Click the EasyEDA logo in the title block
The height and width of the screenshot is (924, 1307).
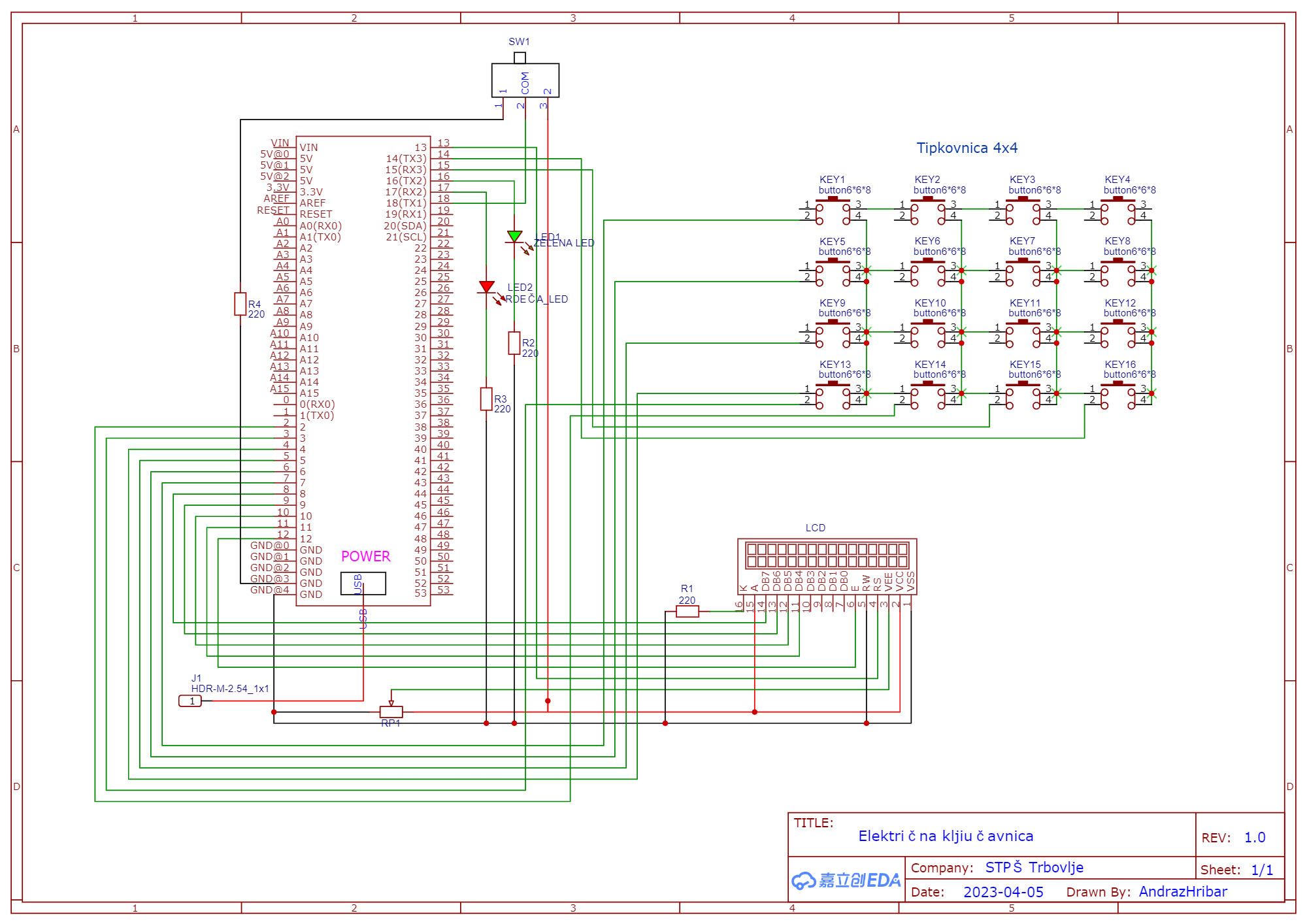pyautogui.click(x=846, y=880)
